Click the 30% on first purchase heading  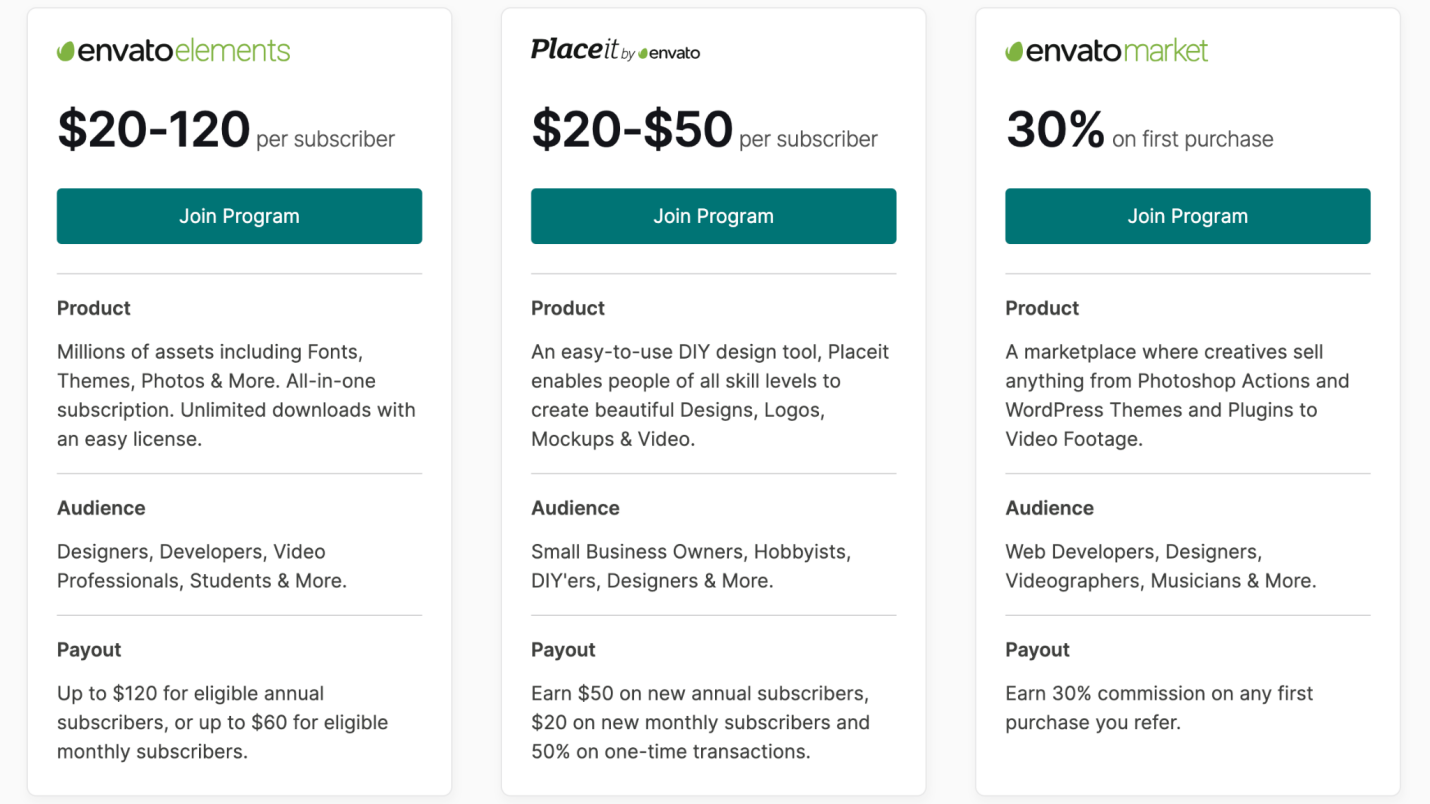pyautogui.click(x=1139, y=131)
